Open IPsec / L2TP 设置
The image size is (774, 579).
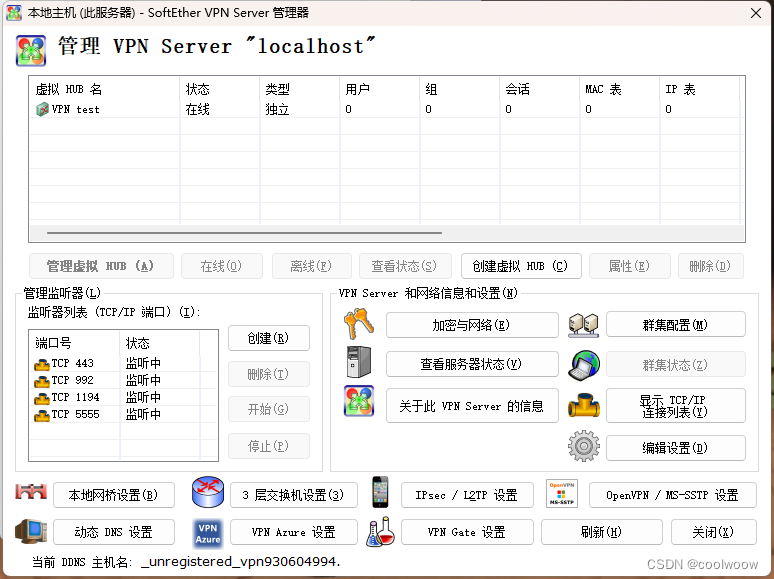coord(467,495)
